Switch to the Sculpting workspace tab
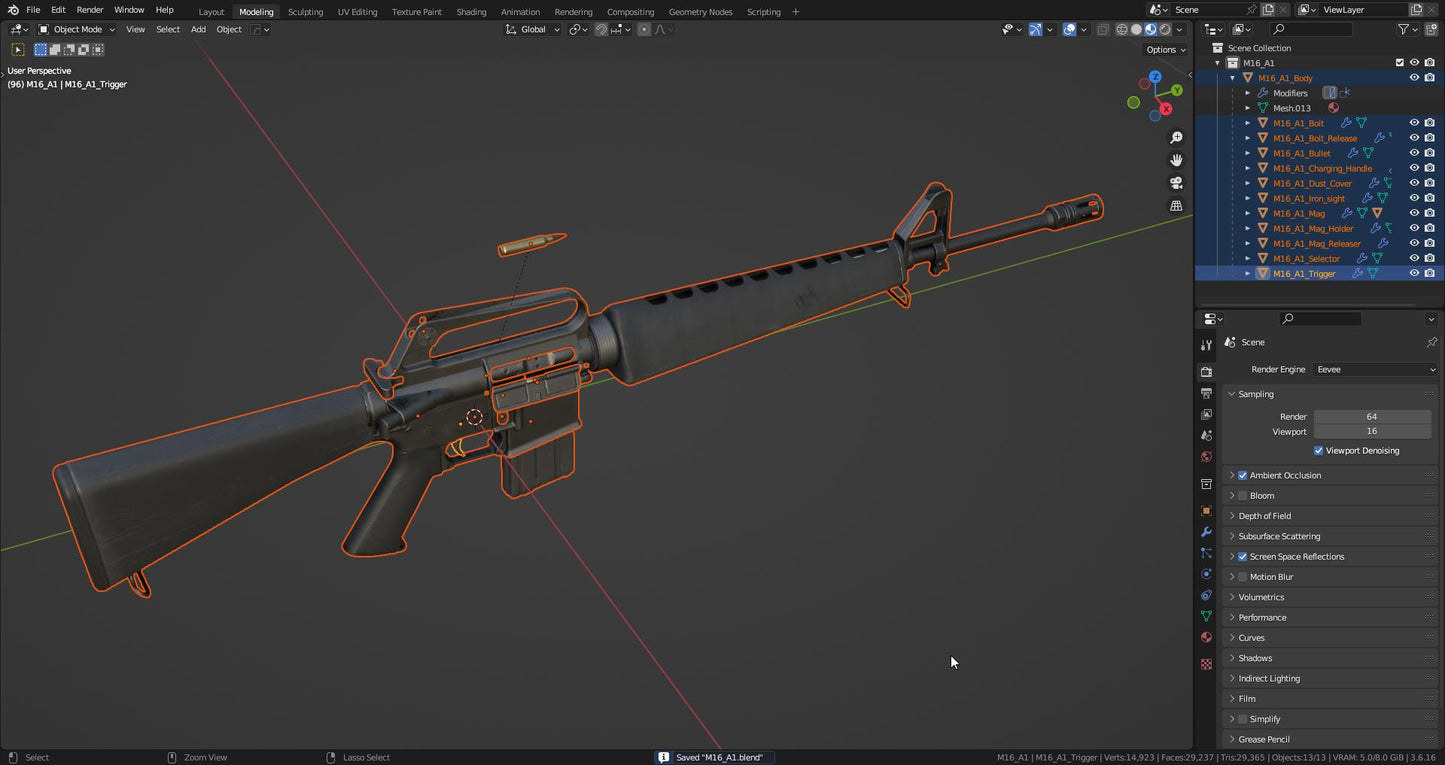 [305, 11]
